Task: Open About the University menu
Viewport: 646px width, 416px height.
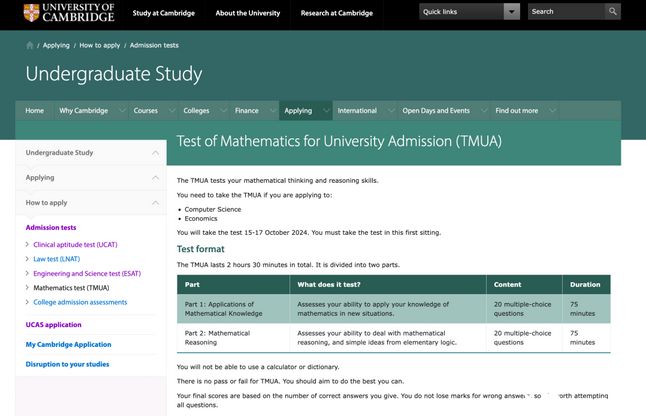Action: (248, 13)
